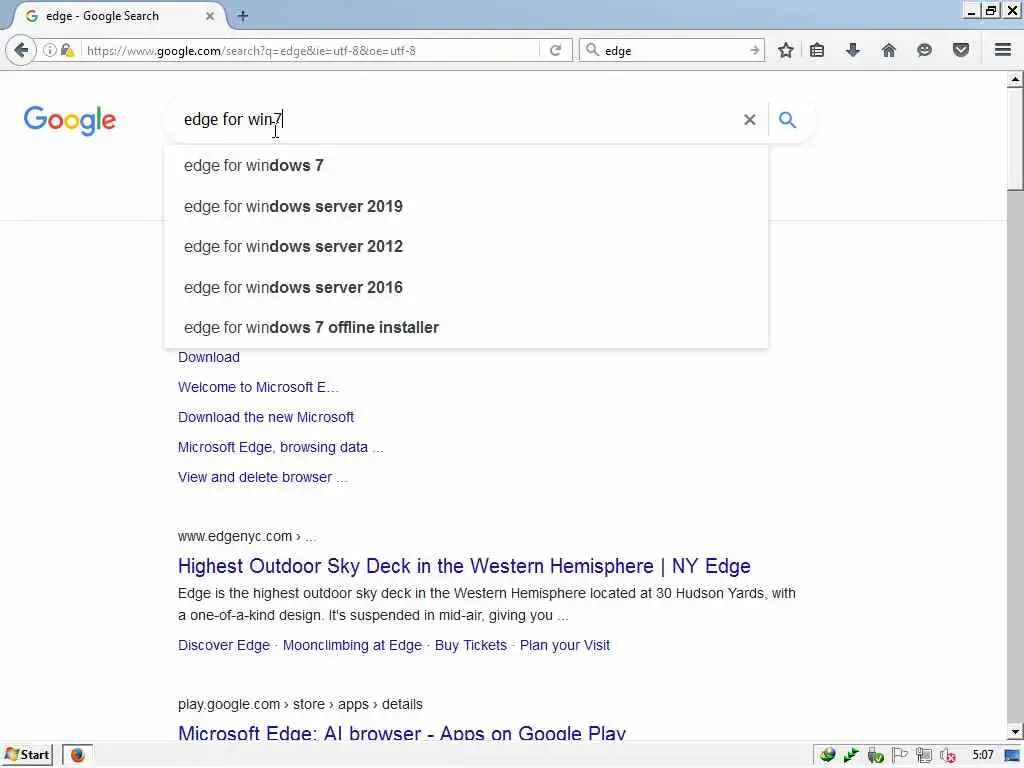Choose suggestion 'edge for windows server 2016'
1024x768 pixels.
click(x=466, y=287)
